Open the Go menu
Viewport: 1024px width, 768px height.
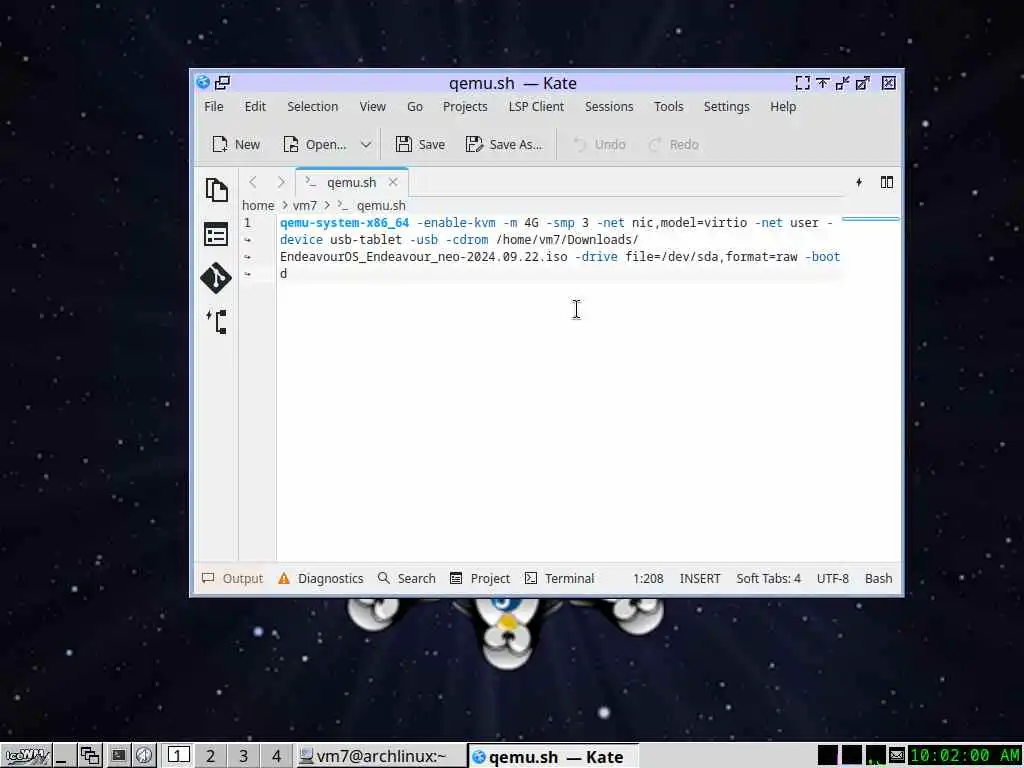pos(415,106)
